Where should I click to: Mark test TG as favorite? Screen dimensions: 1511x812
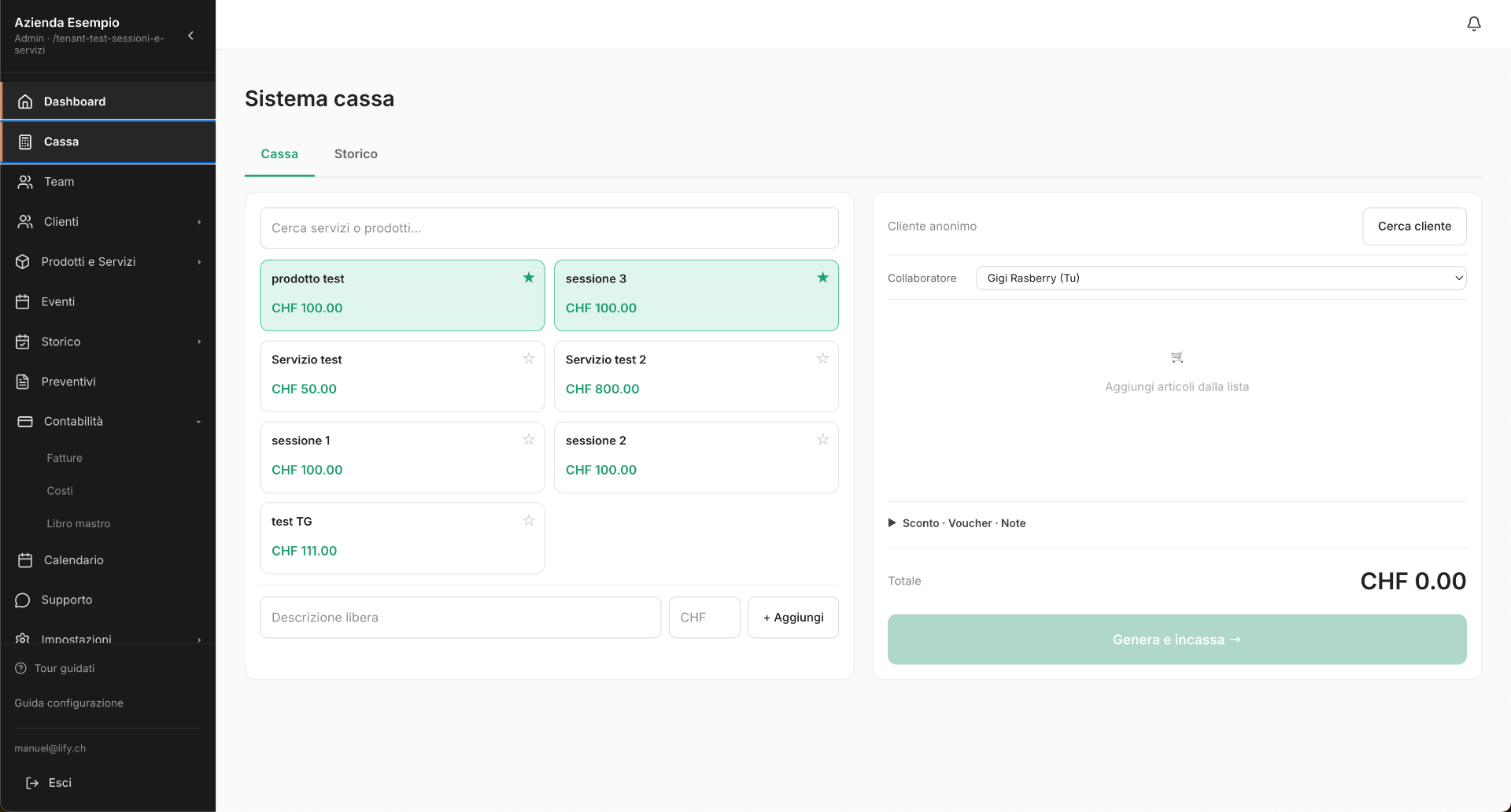tap(529, 521)
